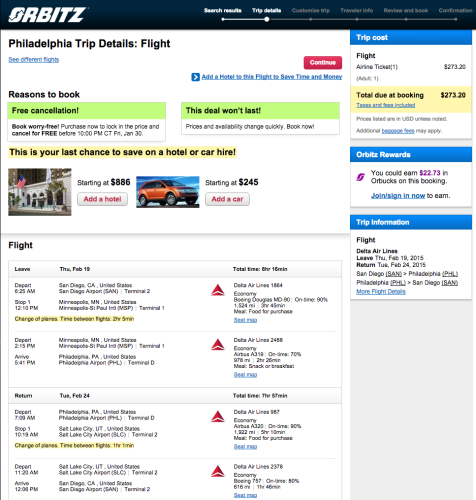Click the Add a car button
The width and height of the screenshot is (476, 500).
(227, 199)
